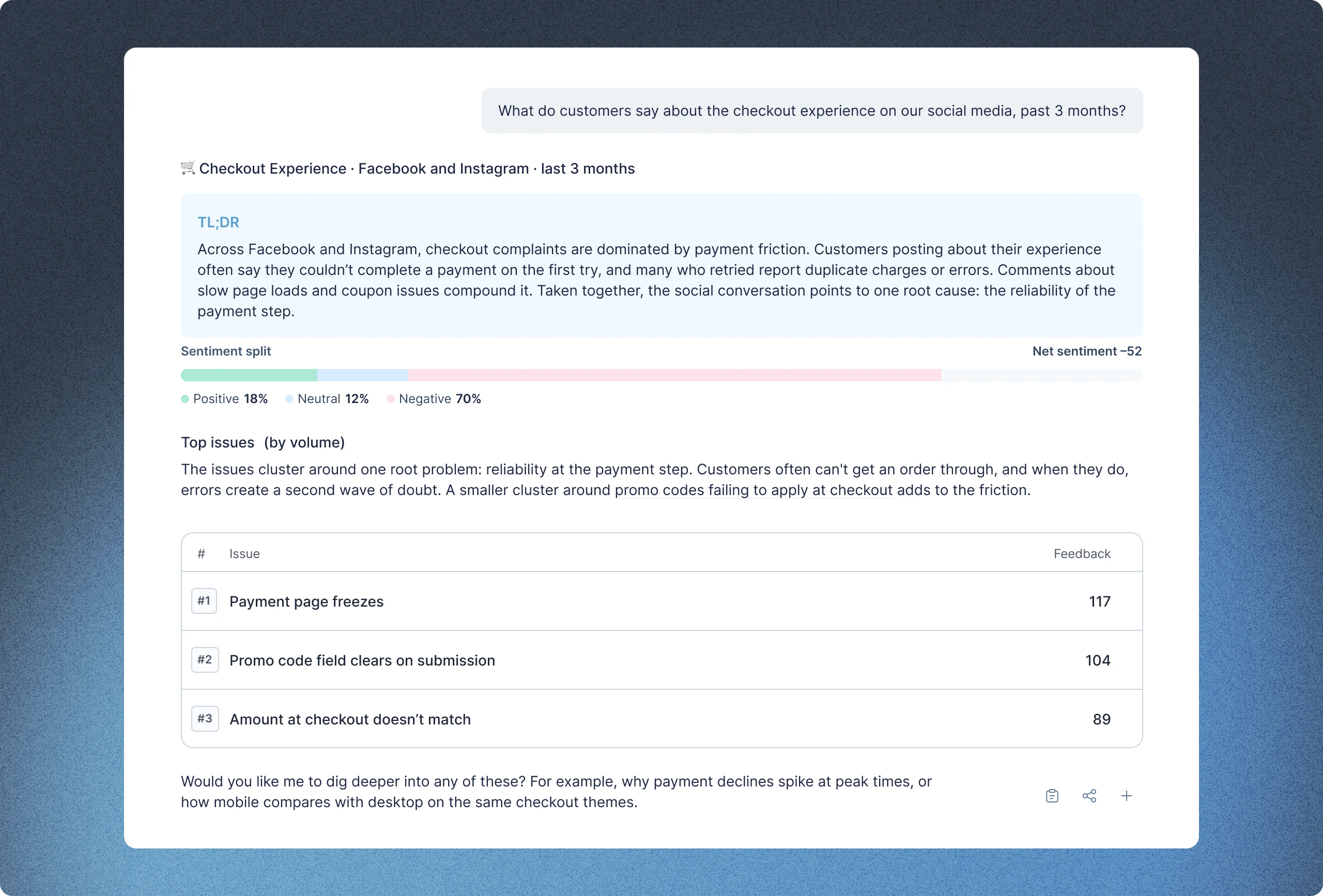The image size is (1323, 896).
Task: Click the feedback count 89
Action: click(x=1101, y=719)
